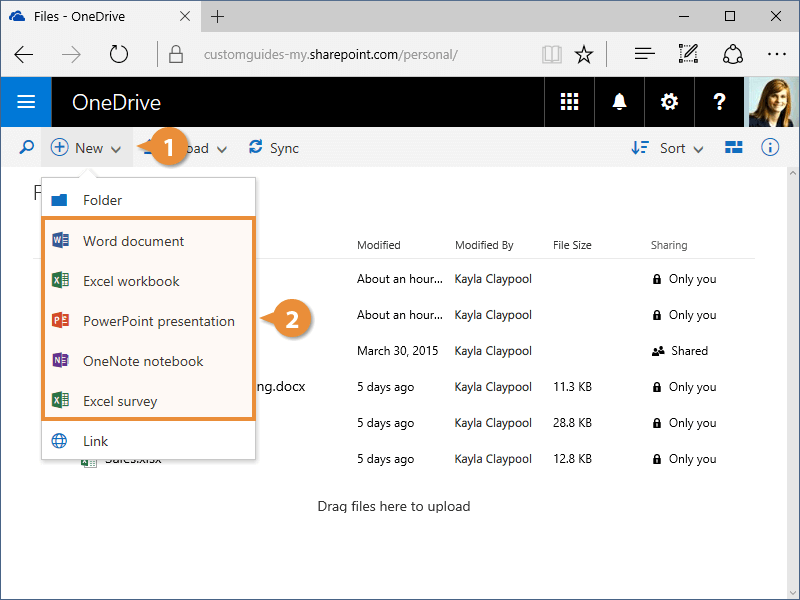Click the help question mark icon

coord(719,102)
